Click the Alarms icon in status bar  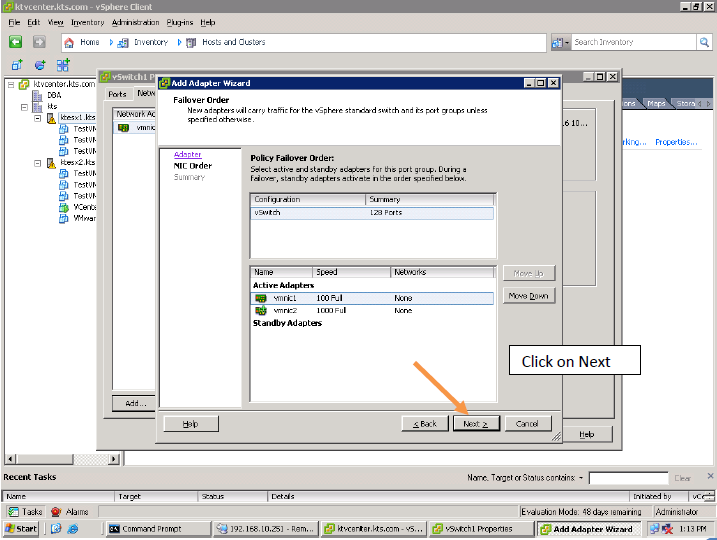click(56, 512)
